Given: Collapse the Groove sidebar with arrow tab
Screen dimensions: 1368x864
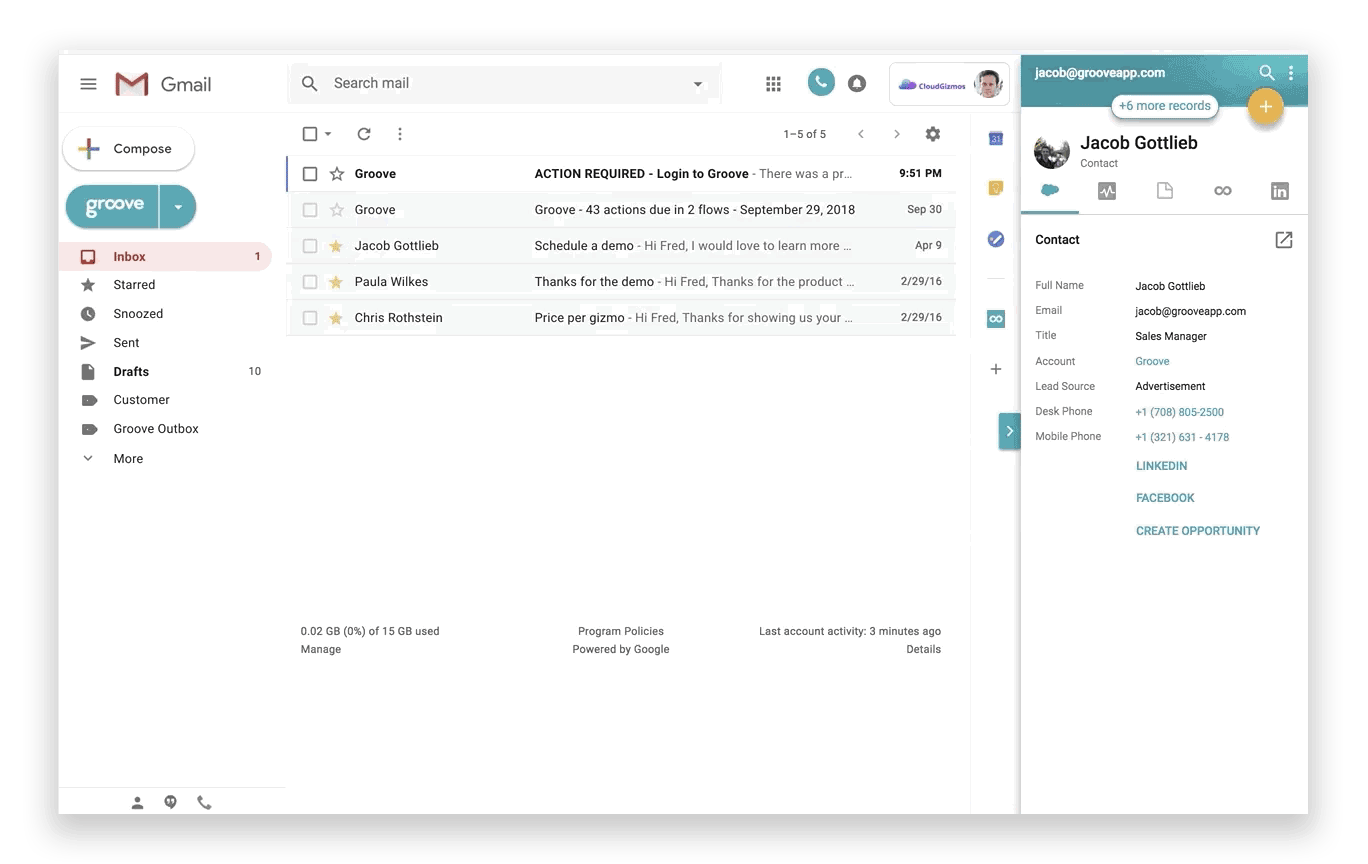Looking at the screenshot, I should point(1009,431).
